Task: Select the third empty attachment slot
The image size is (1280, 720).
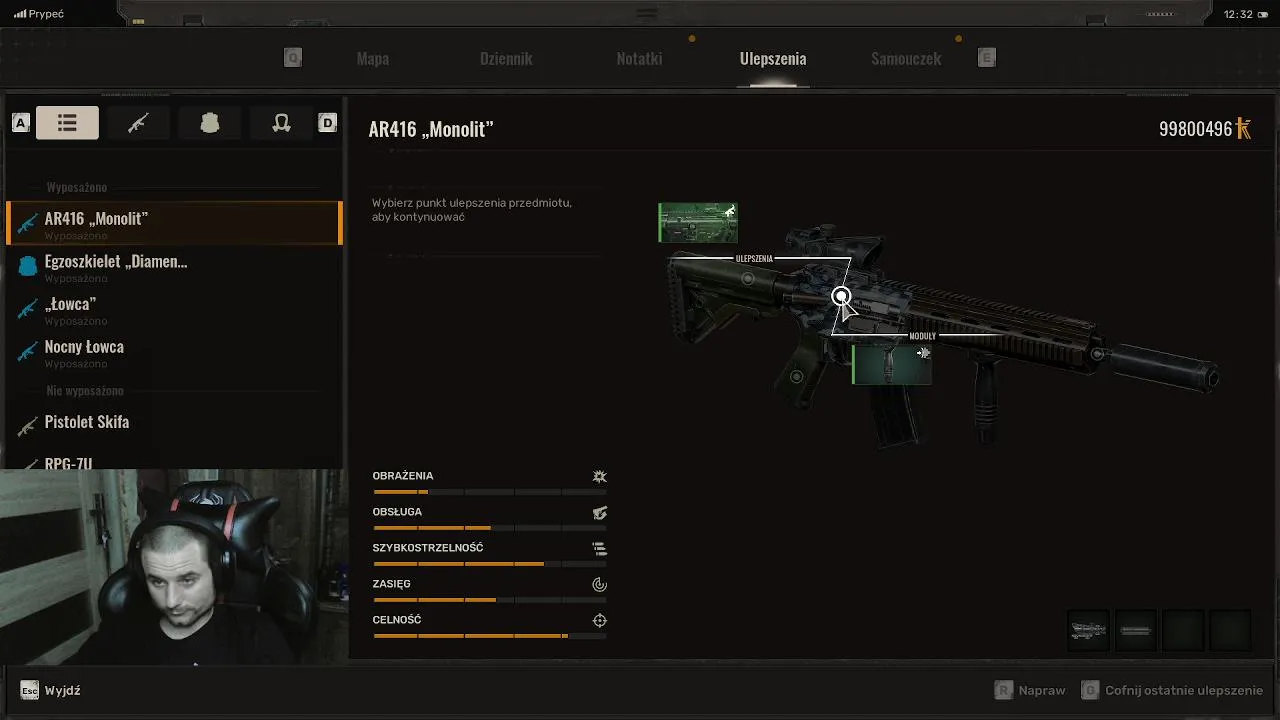Action: point(1183,631)
